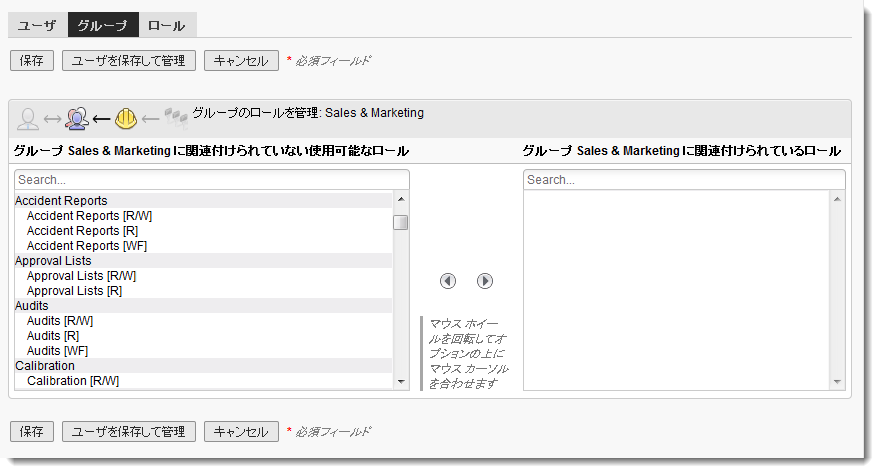Select Accident Reports [R/W] role

[x=203, y=216]
